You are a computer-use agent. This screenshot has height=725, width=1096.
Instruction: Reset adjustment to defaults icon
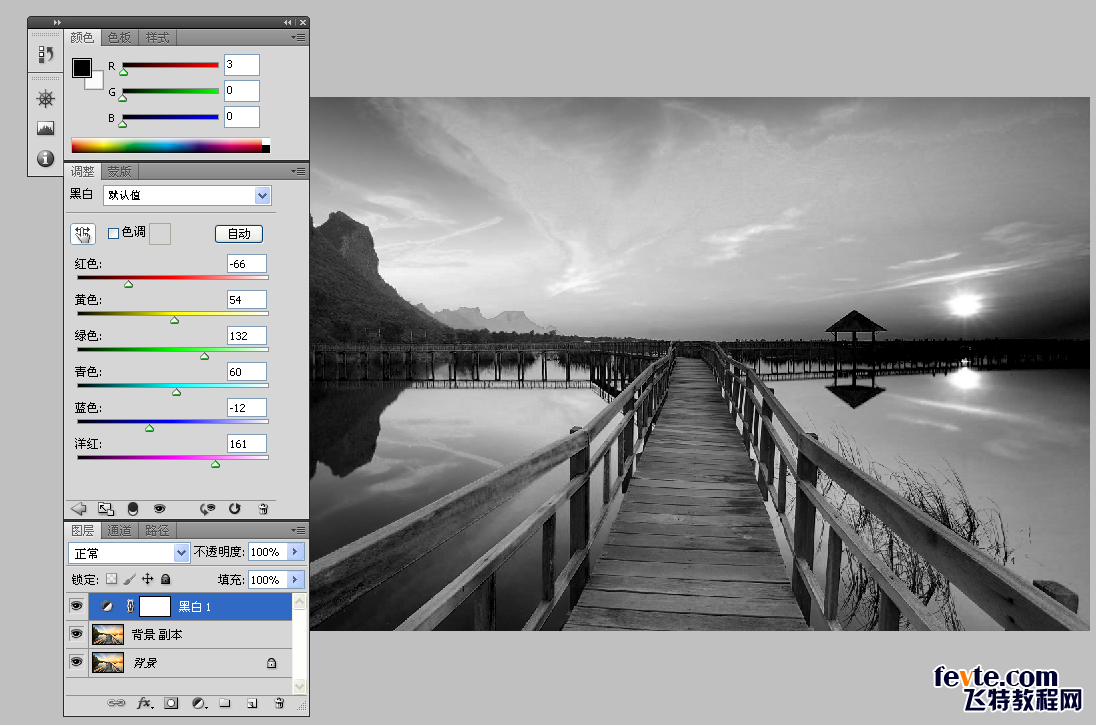[235, 508]
